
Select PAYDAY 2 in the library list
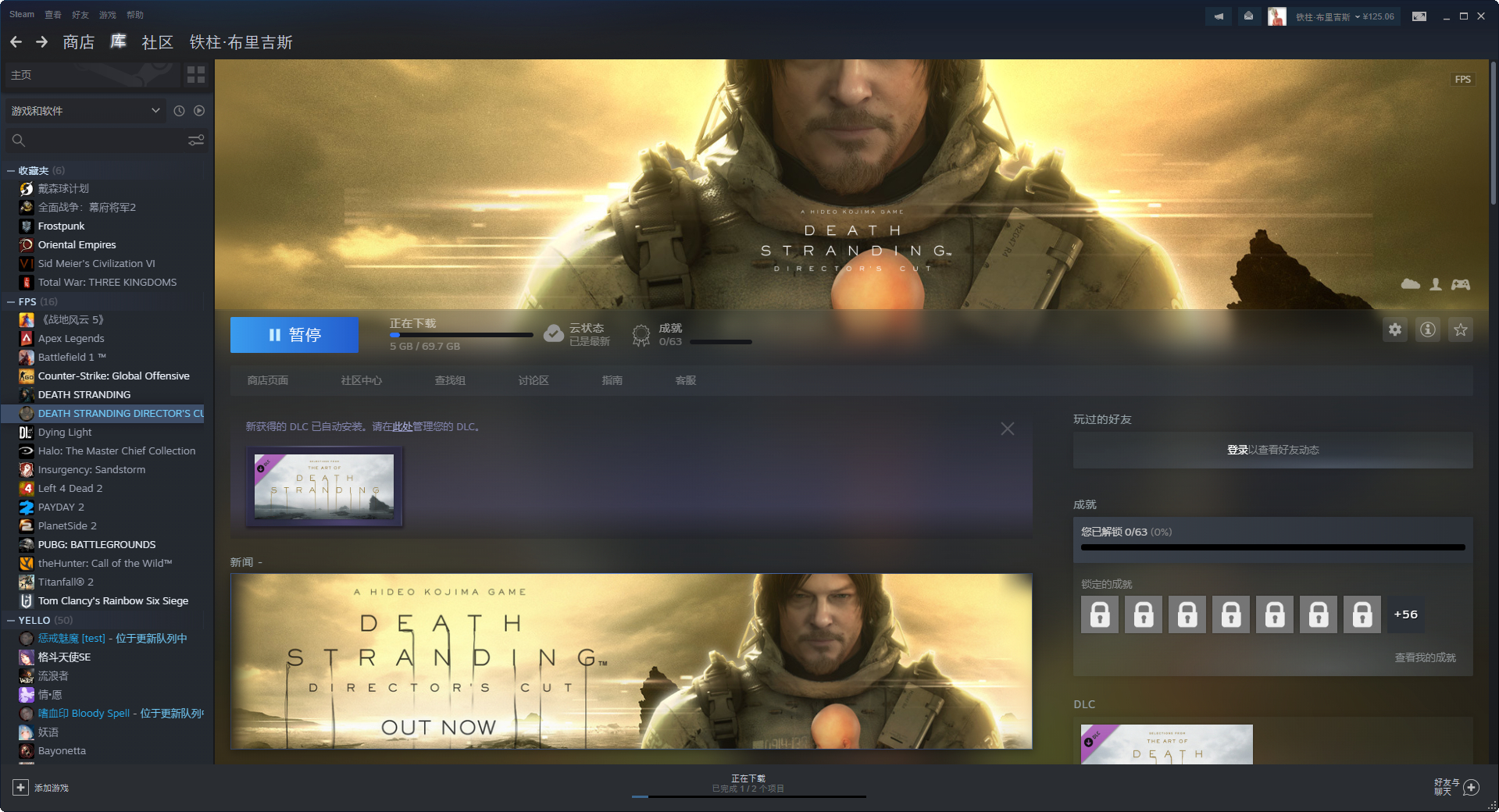(61, 507)
